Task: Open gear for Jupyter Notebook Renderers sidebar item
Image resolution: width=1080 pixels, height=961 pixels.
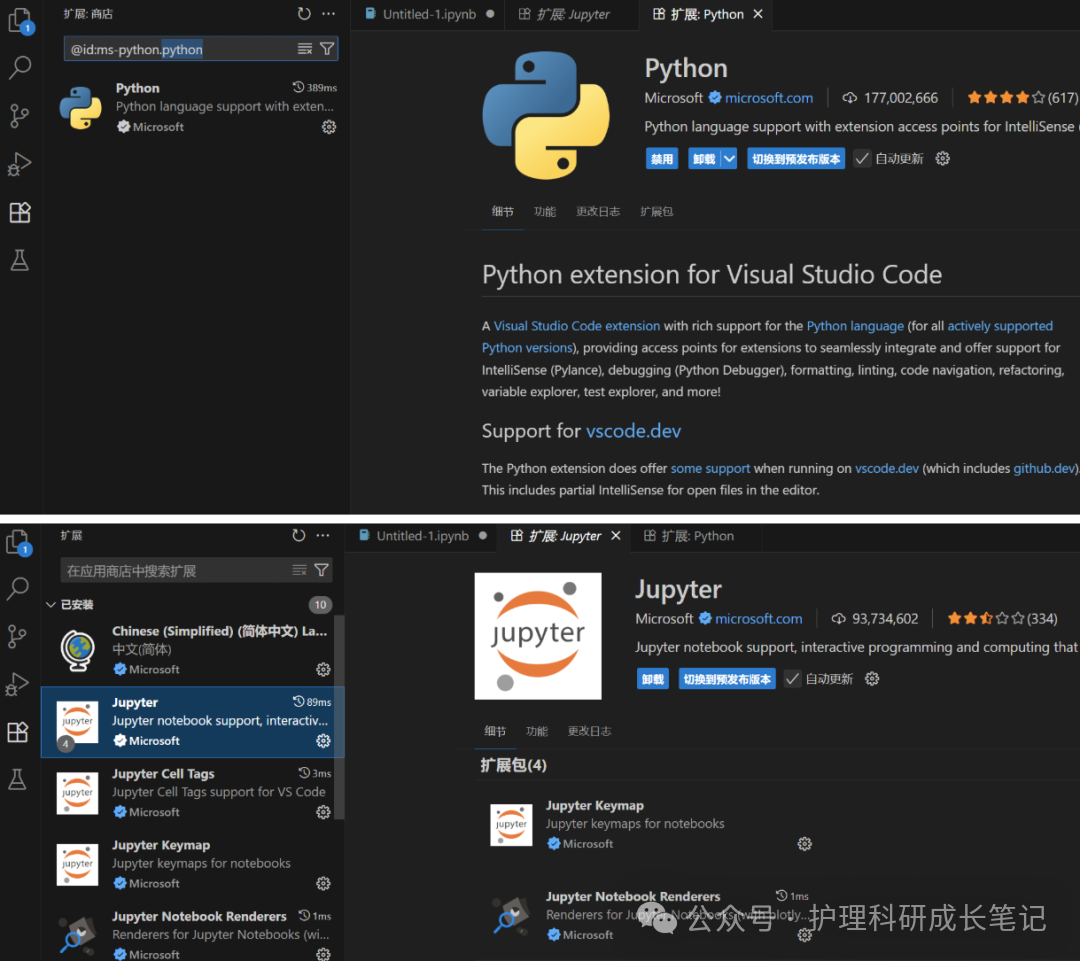Action: click(x=323, y=954)
